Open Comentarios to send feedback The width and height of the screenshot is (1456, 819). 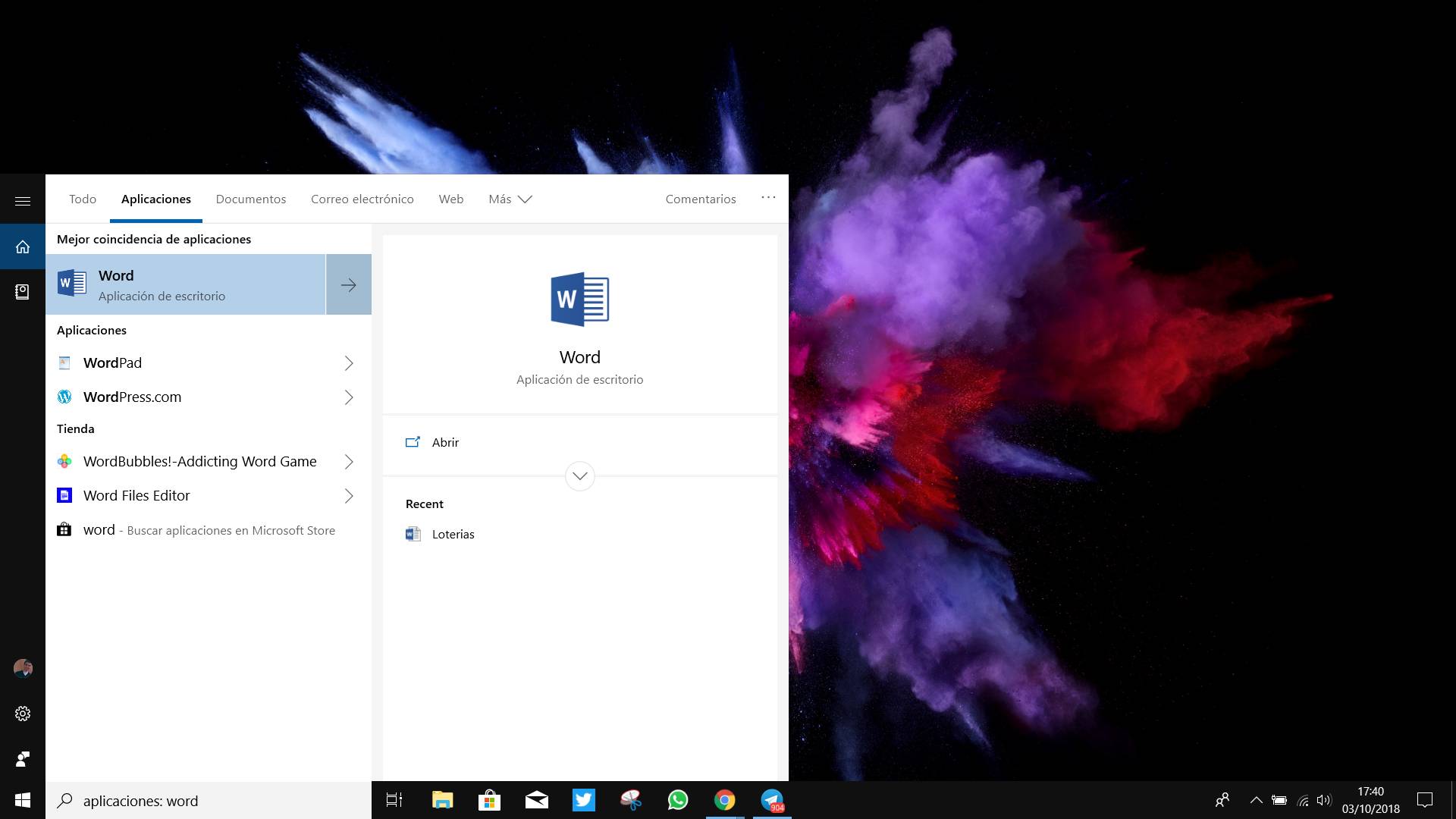[700, 199]
